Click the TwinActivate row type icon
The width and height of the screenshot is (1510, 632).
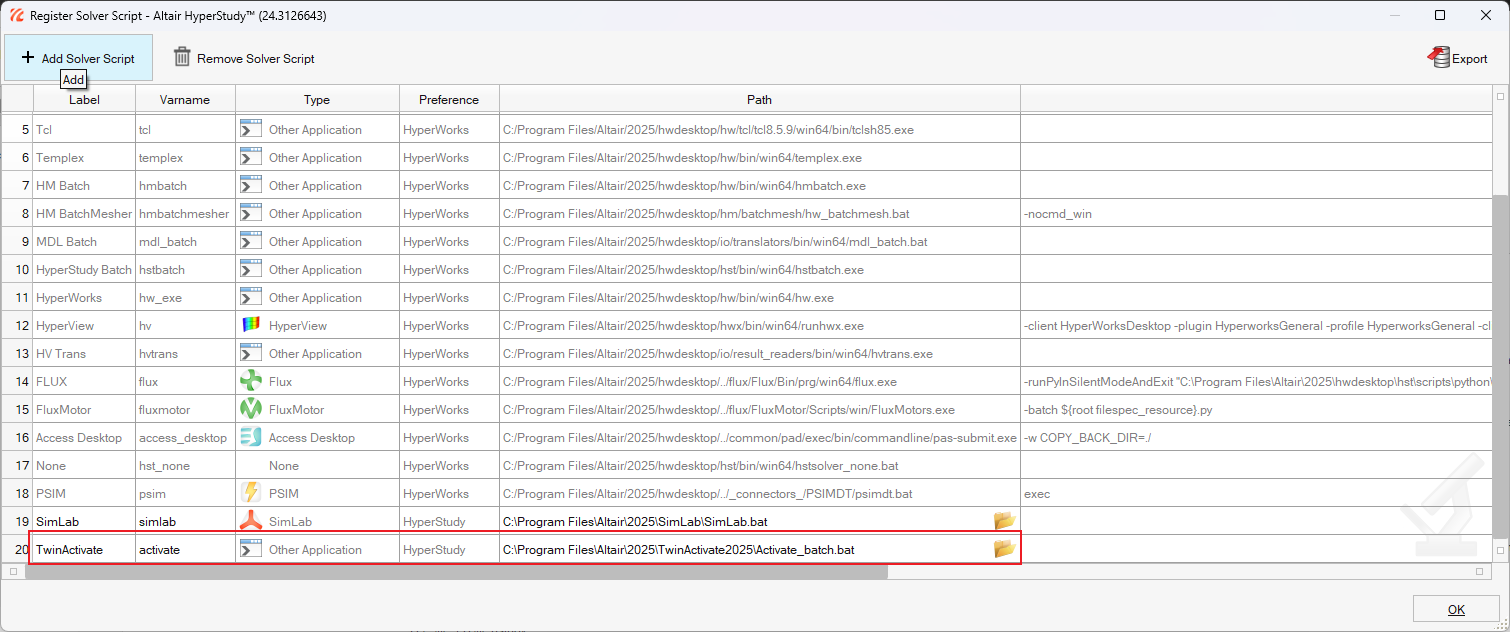pos(251,549)
